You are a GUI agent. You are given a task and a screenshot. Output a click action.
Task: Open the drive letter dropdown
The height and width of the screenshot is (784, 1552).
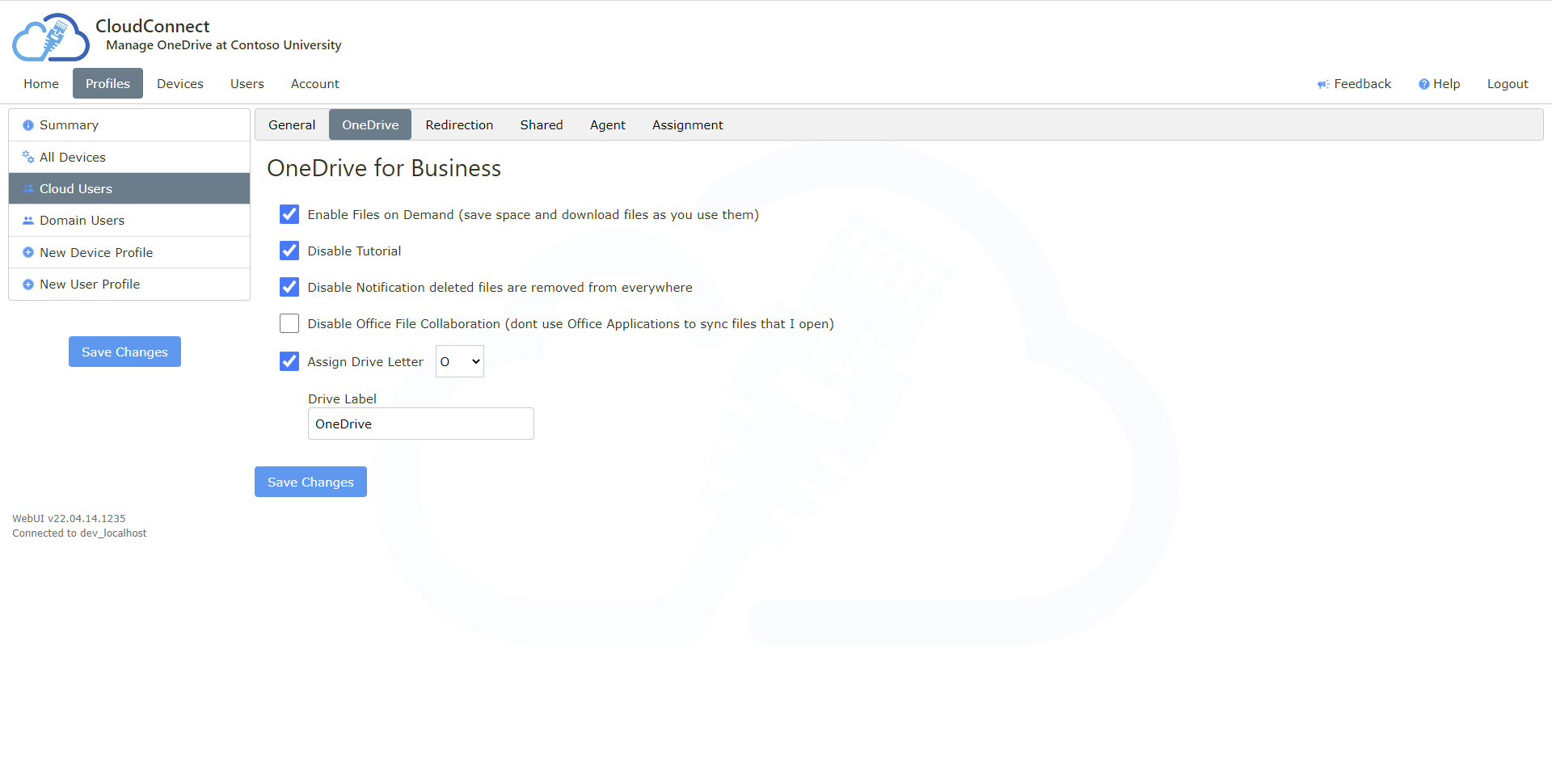click(459, 361)
